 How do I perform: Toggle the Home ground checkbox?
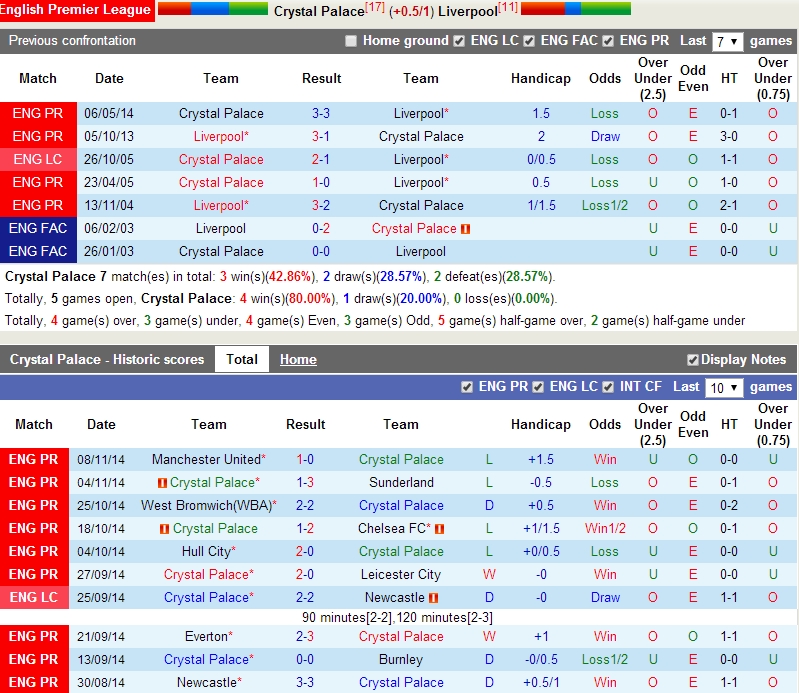tap(351, 41)
